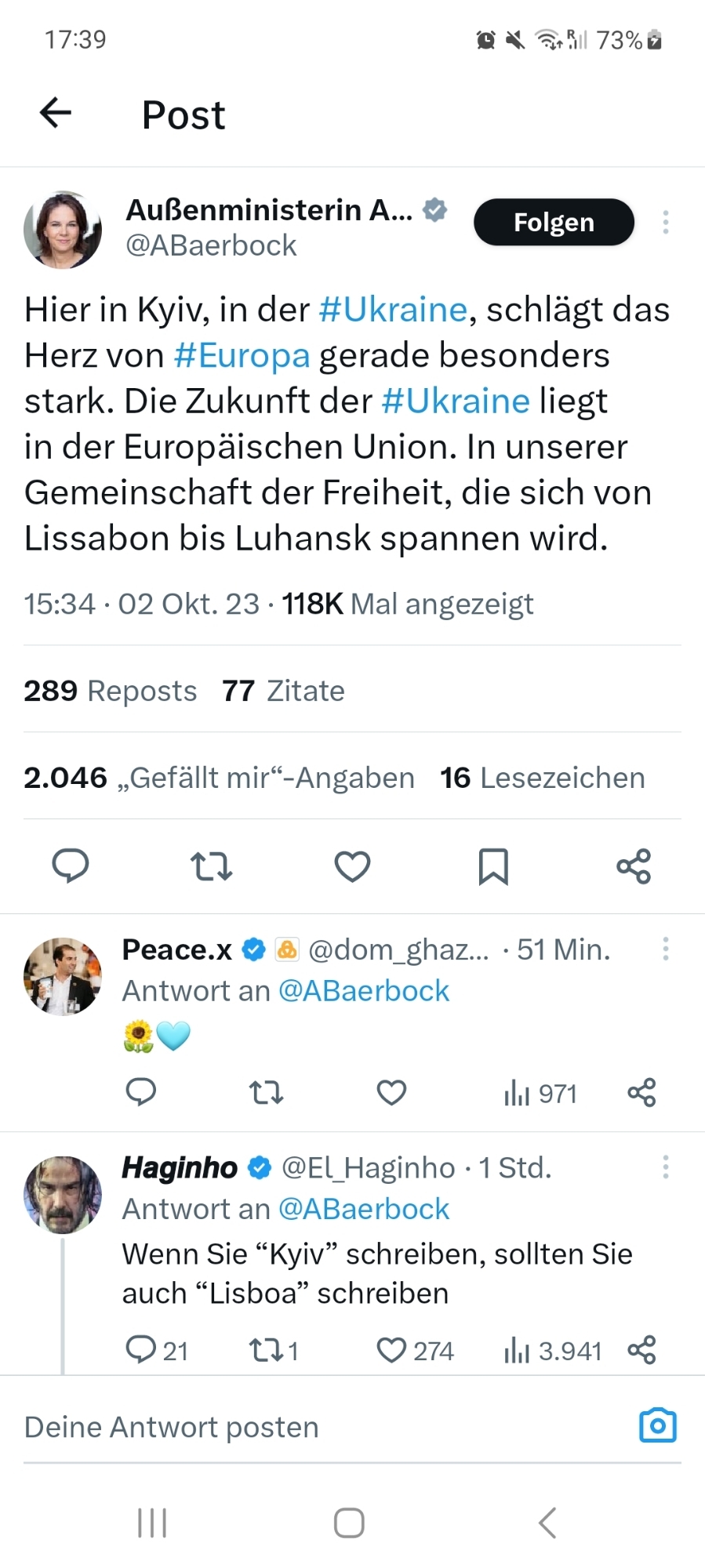View the 289 Reposts list
705x1568 pixels.
click(111, 691)
